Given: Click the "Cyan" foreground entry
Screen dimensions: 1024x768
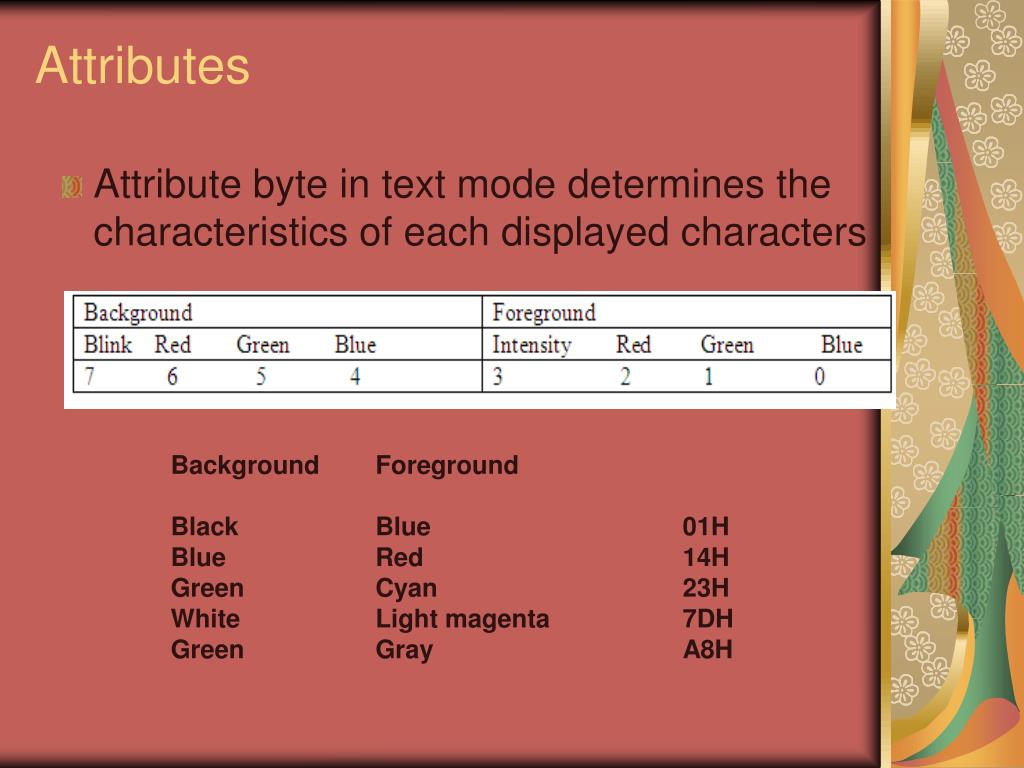Looking at the screenshot, I should (x=406, y=588).
